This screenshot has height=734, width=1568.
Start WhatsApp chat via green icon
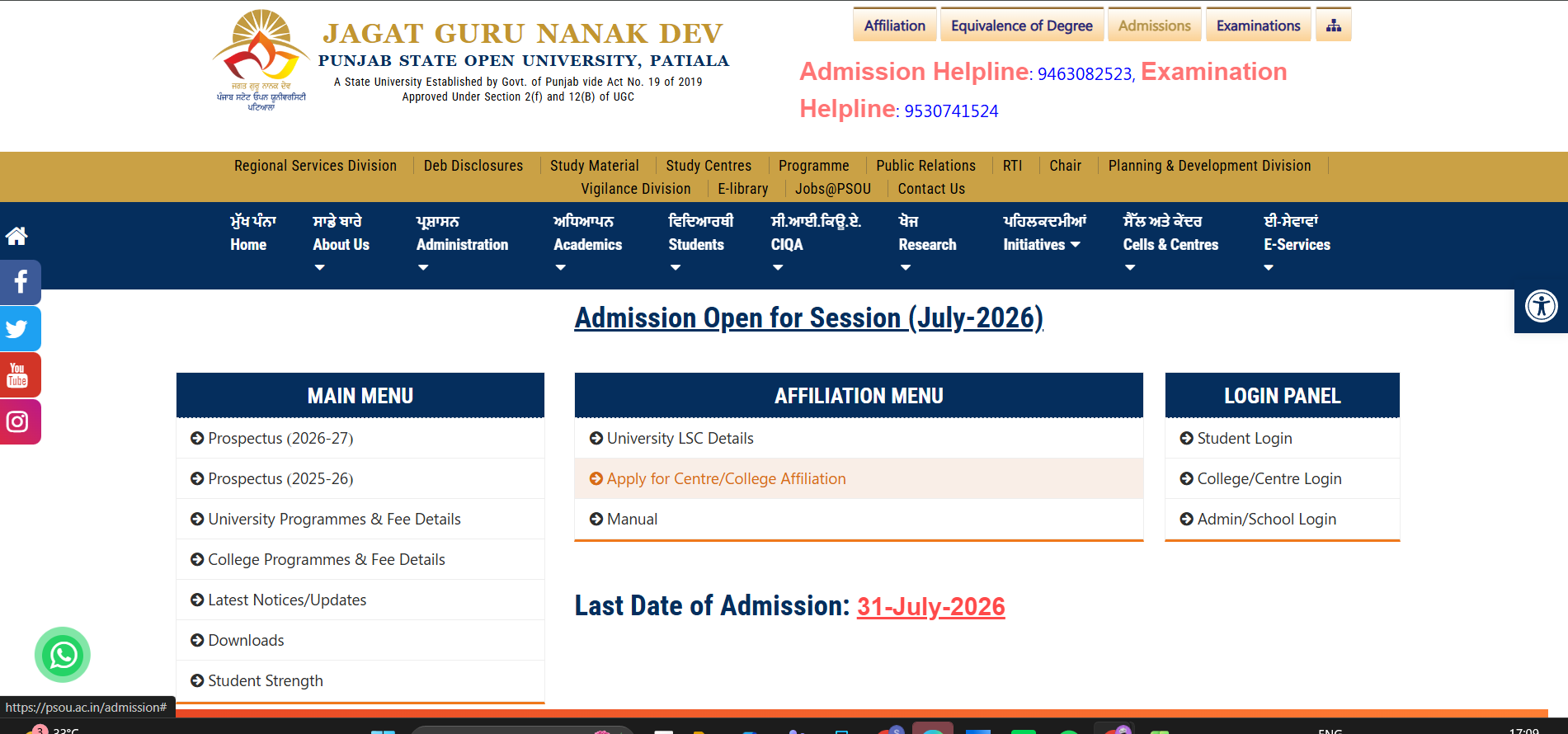(63, 655)
